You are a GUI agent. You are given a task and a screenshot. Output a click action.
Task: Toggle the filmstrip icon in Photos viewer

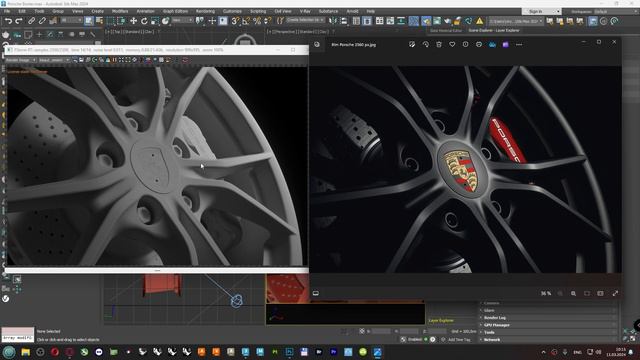(x=316, y=293)
